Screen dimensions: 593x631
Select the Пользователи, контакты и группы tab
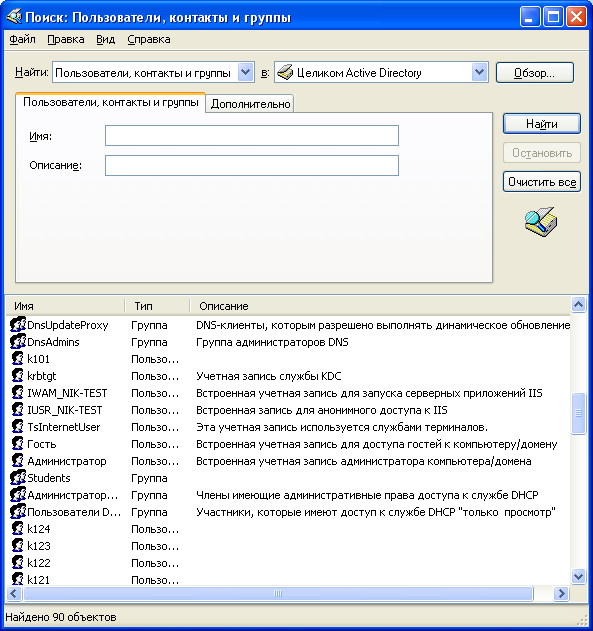(111, 102)
